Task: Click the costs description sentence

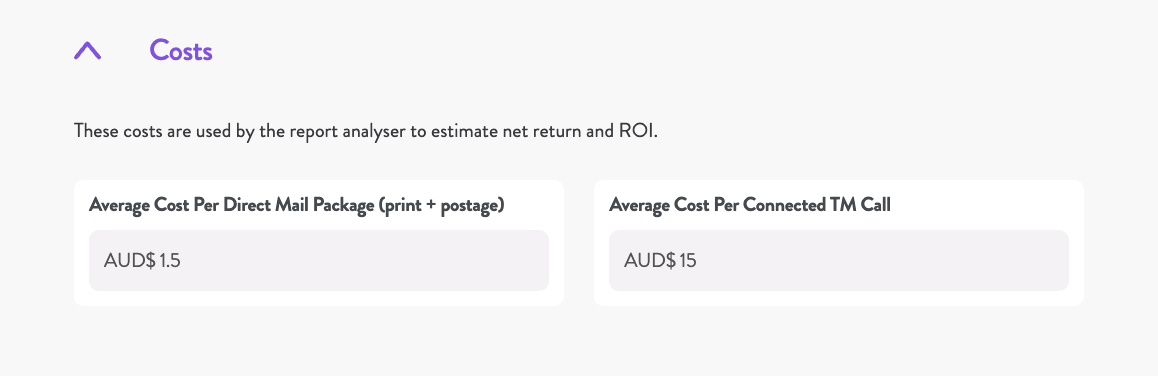Action: 366,132
